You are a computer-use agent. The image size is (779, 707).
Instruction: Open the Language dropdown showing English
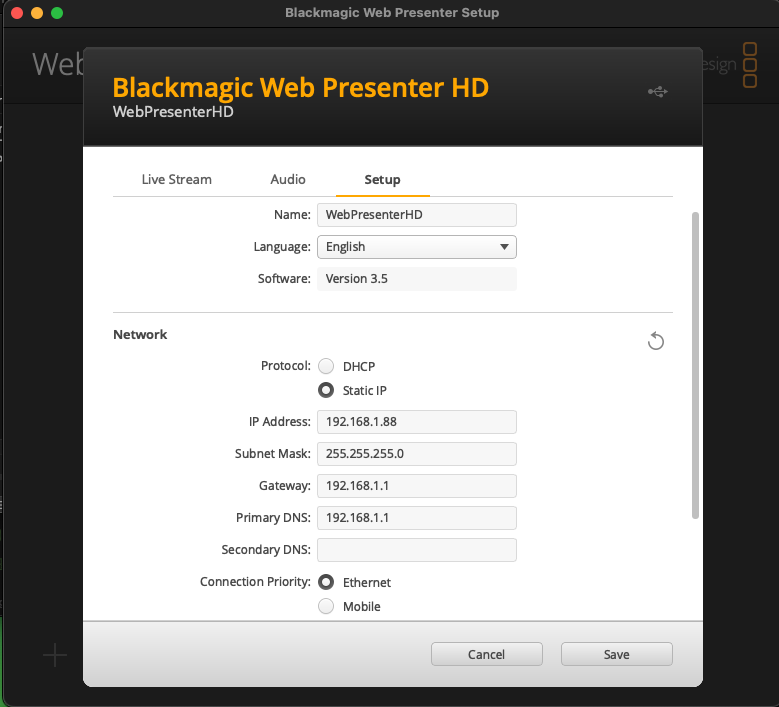(417, 247)
